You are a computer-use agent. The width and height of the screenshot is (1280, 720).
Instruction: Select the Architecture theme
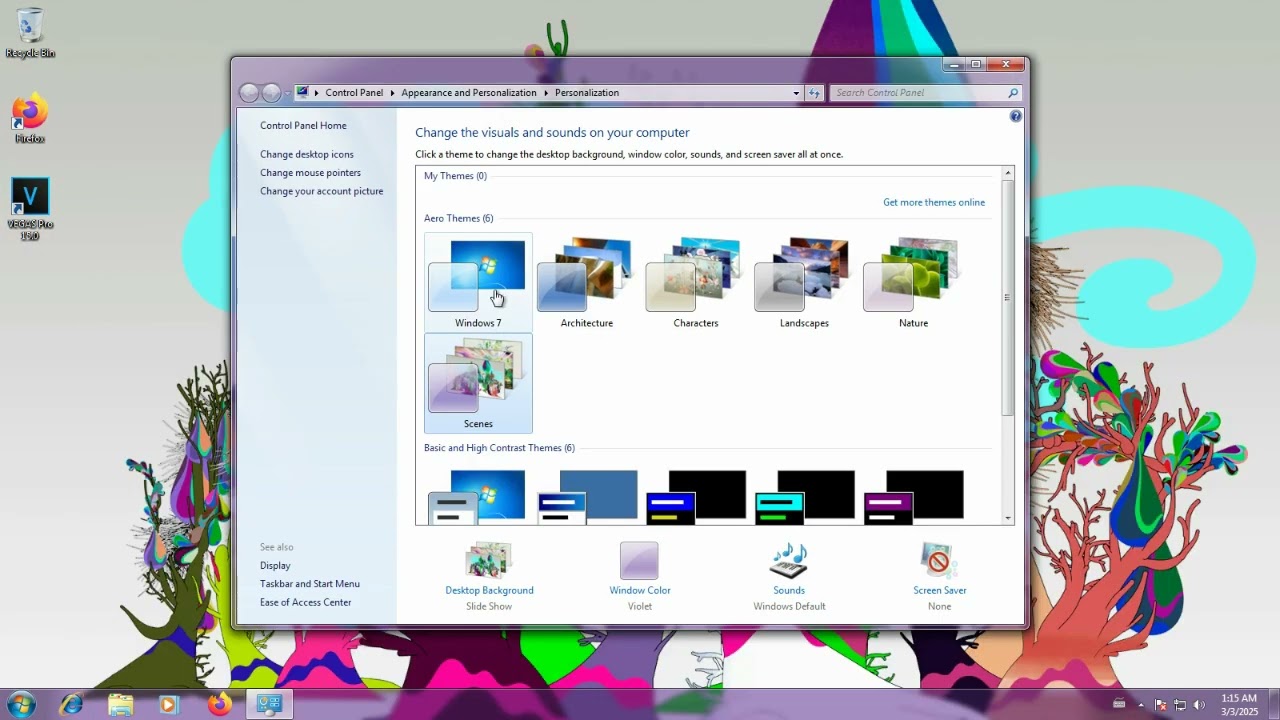tap(587, 282)
